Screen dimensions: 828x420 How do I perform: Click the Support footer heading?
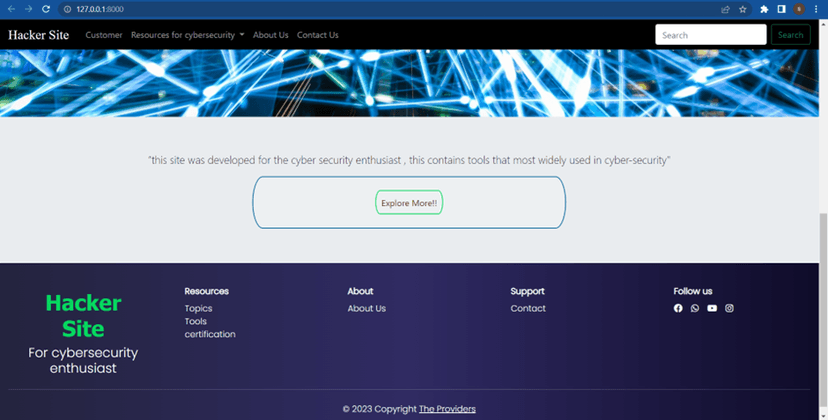[528, 291]
